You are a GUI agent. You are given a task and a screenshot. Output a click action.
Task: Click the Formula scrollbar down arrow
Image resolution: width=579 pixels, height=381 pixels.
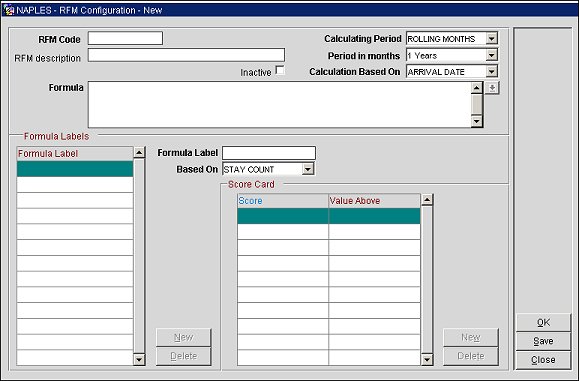tap(477, 121)
